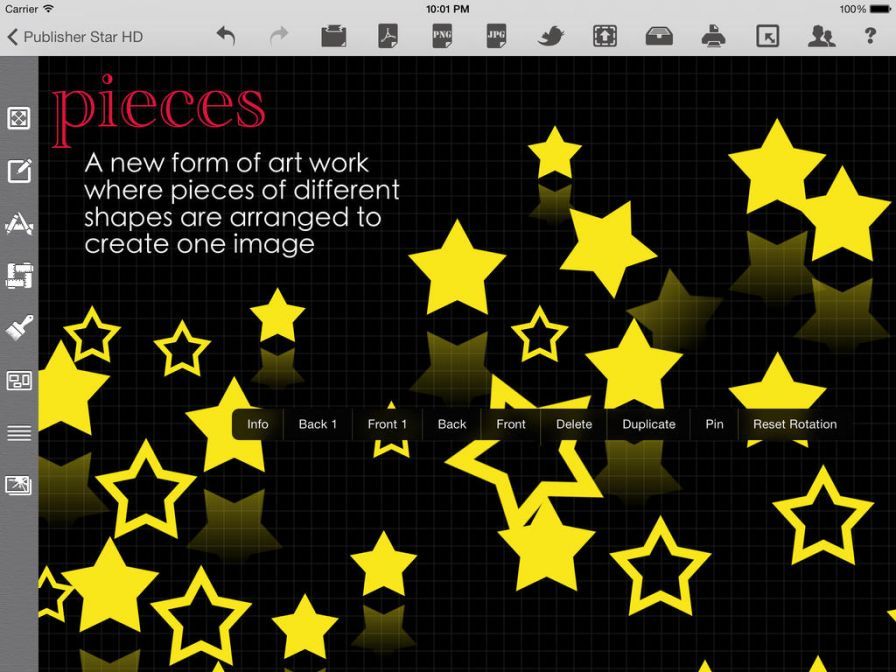Select Duplicate in the context menu
This screenshot has height=672, width=896.
648,424
